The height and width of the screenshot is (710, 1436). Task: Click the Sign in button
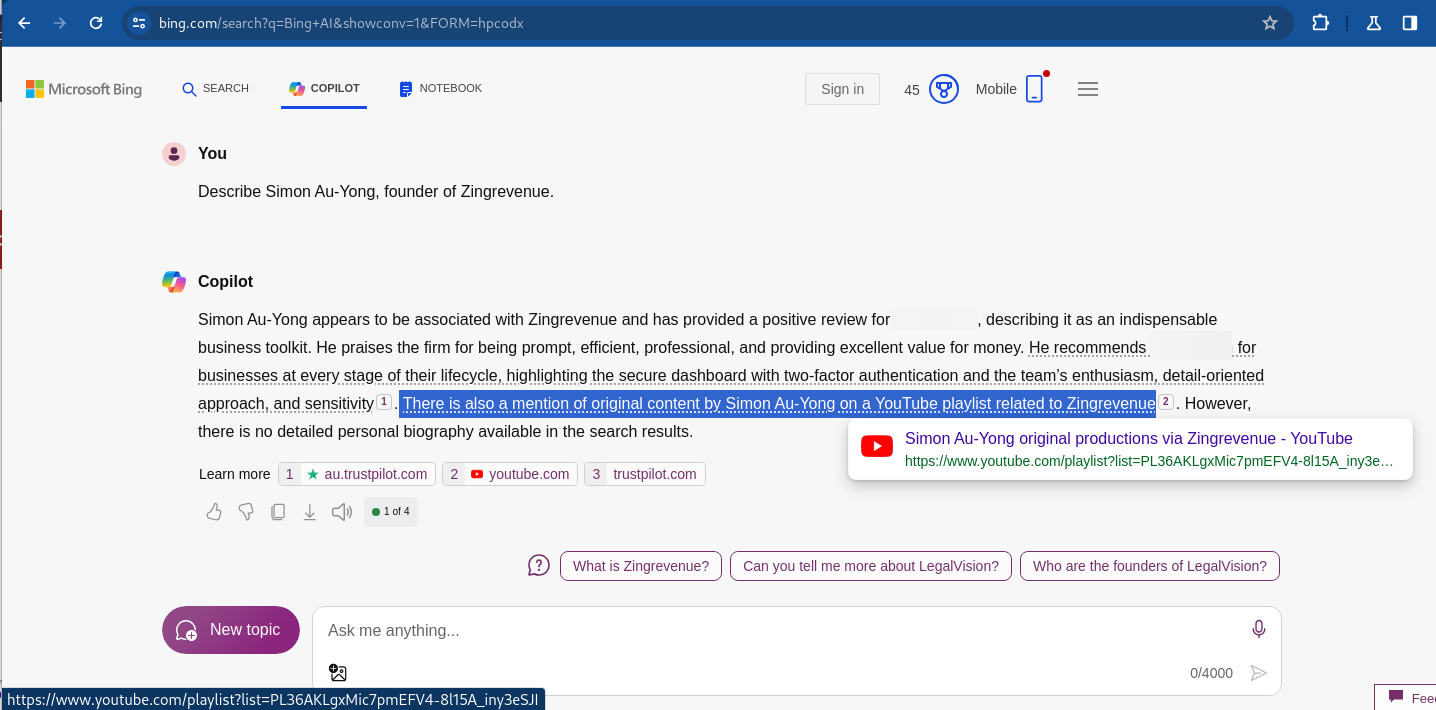point(842,89)
